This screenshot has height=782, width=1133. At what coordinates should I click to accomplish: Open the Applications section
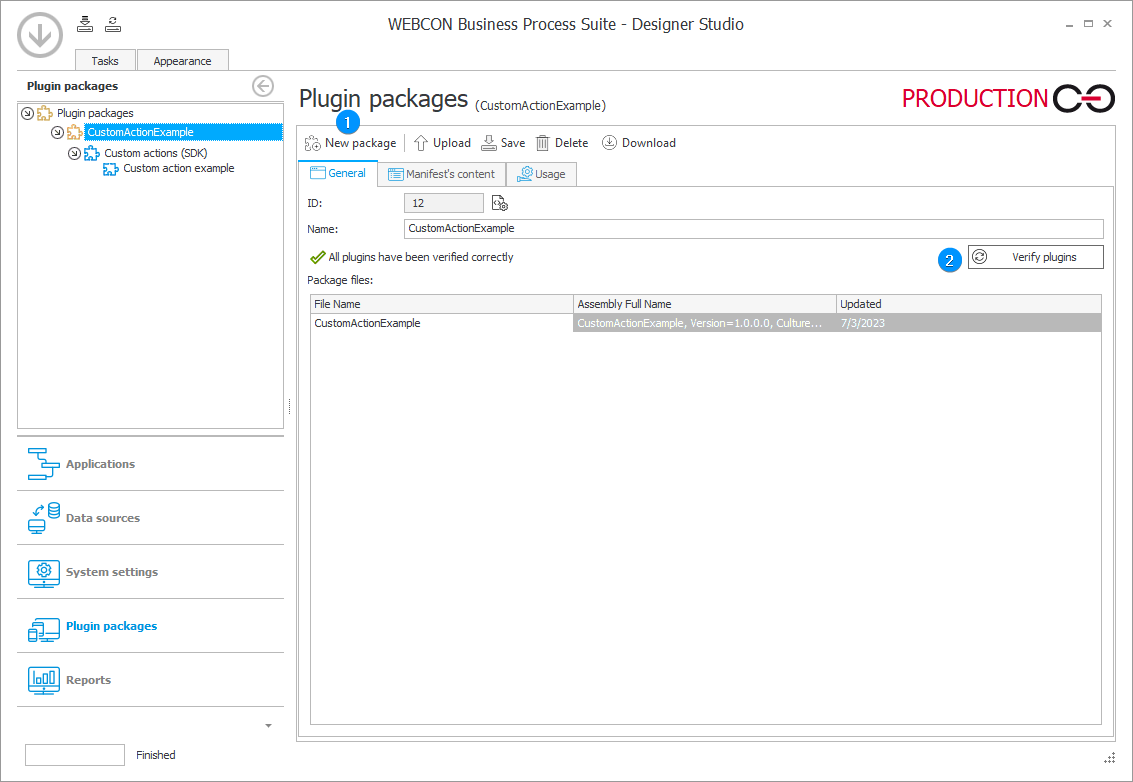[150, 464]
